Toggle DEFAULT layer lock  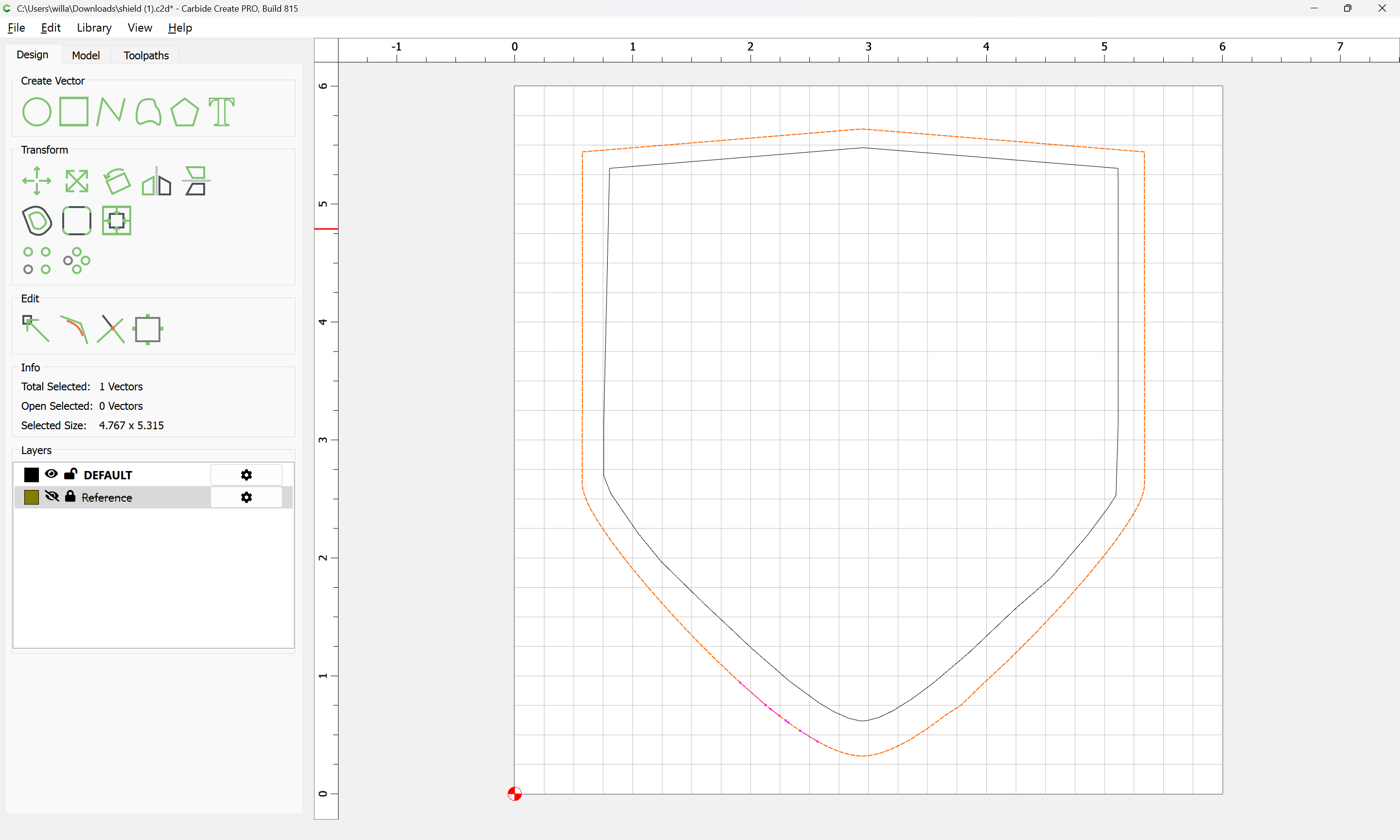[x=71, y=474]
